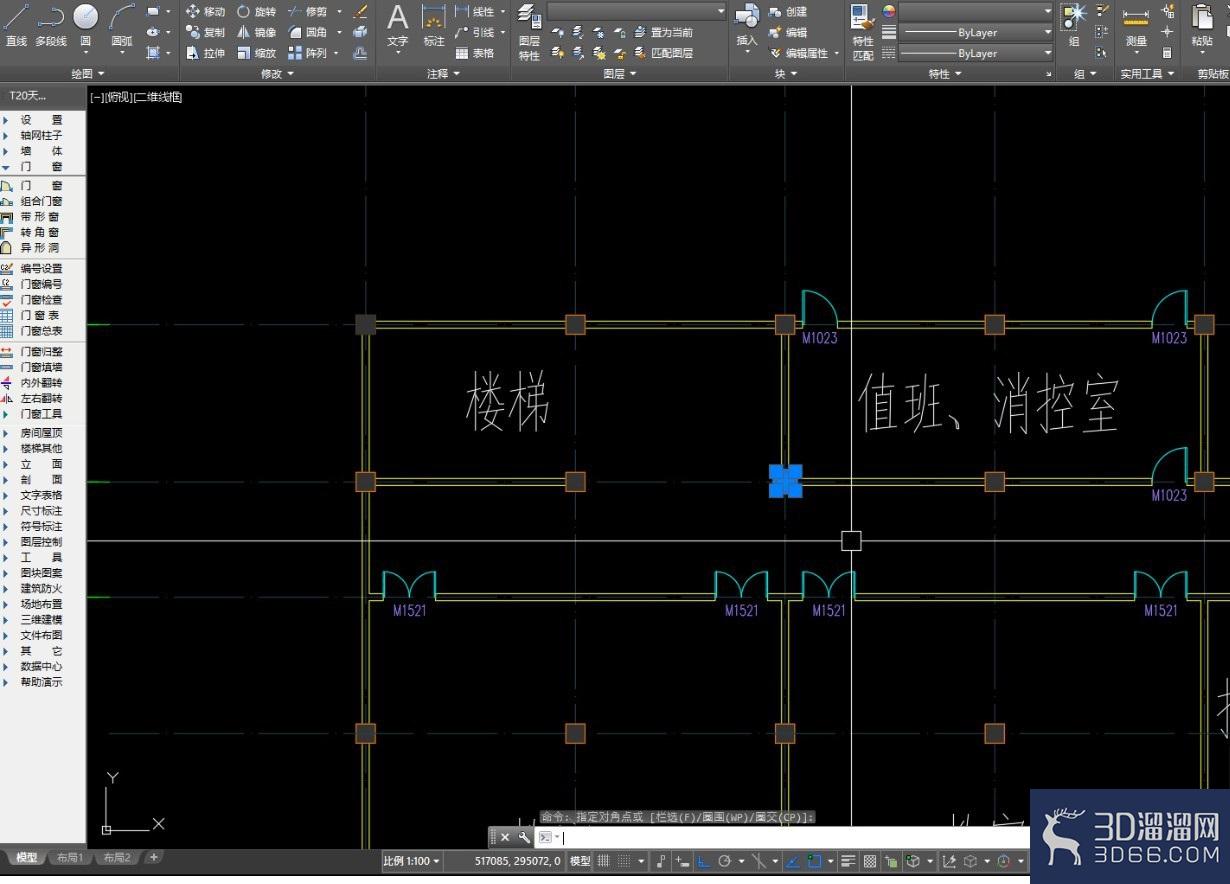Click the 镜像 mirror tool
This screenshot has height=884, width=1230.
coord(256,32)
